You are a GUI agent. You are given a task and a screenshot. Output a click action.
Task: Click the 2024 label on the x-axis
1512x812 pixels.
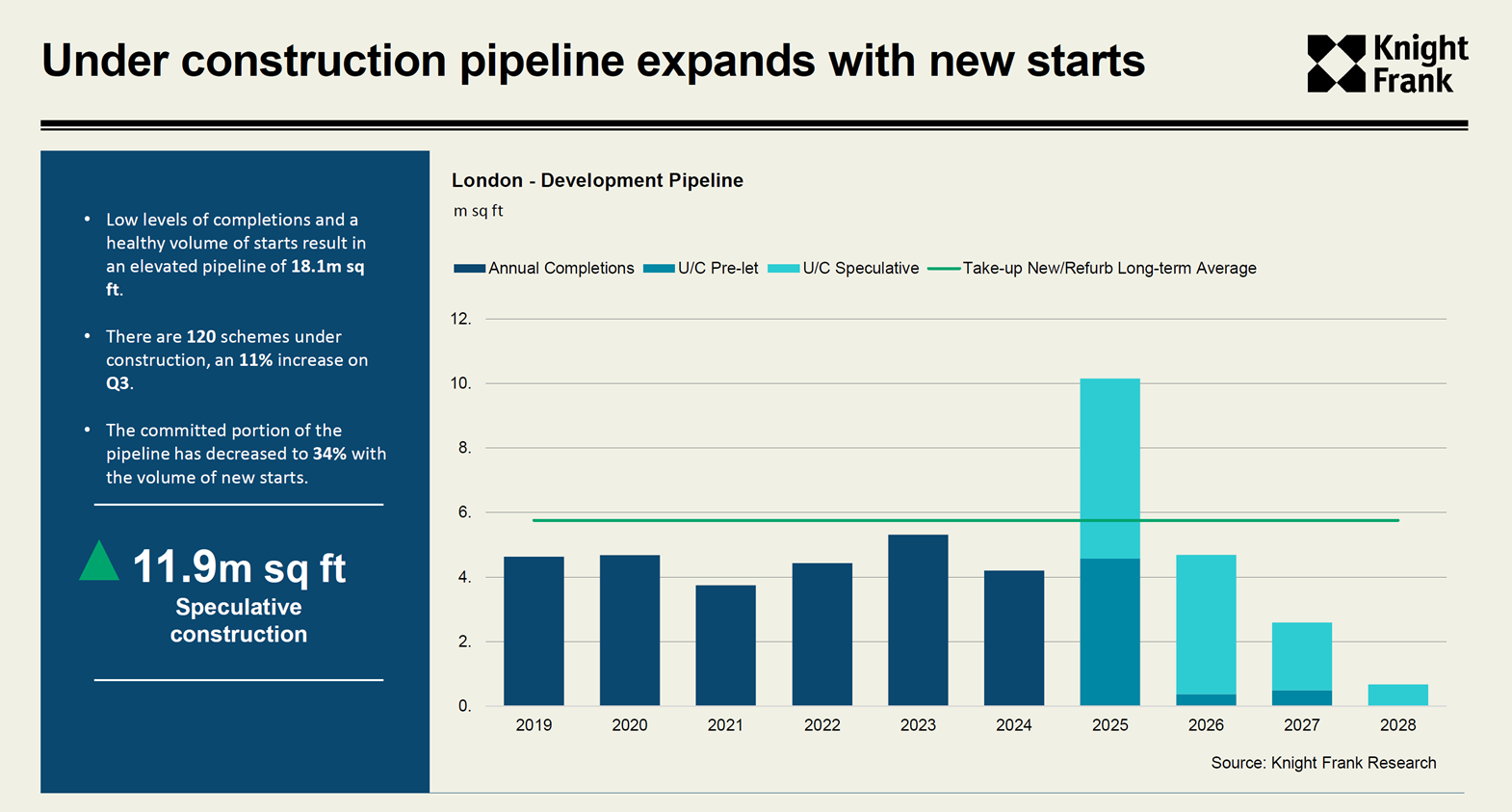pyautogui.click(x=1013, y=725)
